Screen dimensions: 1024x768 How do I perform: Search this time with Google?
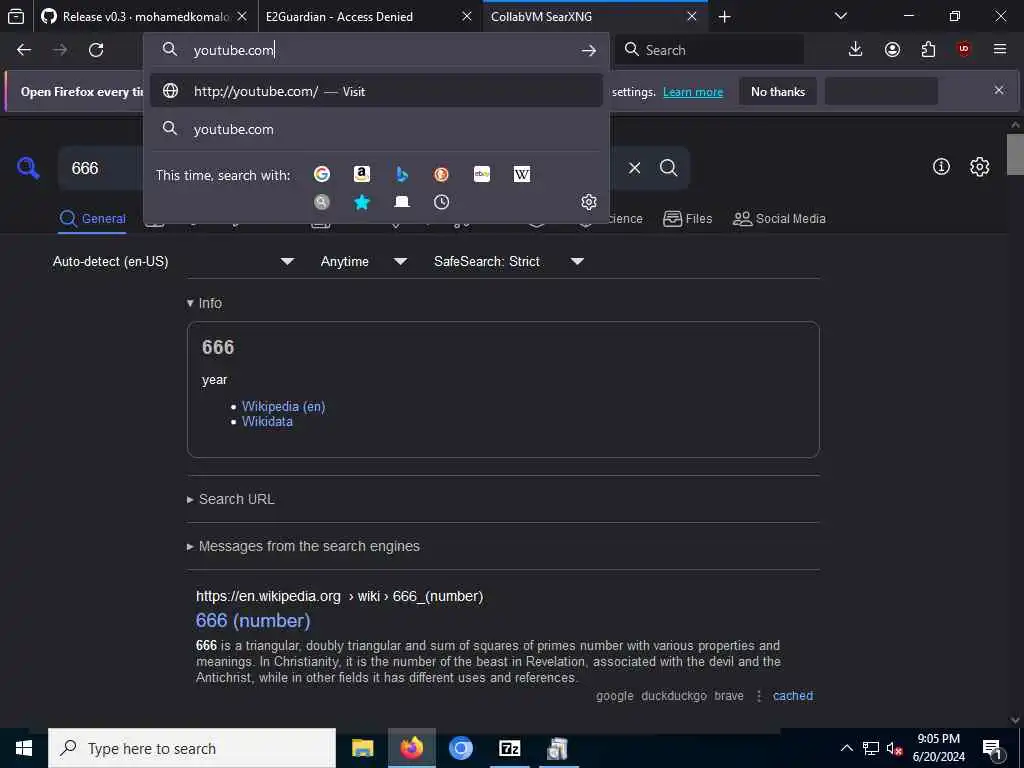click(x=322, y=174)
